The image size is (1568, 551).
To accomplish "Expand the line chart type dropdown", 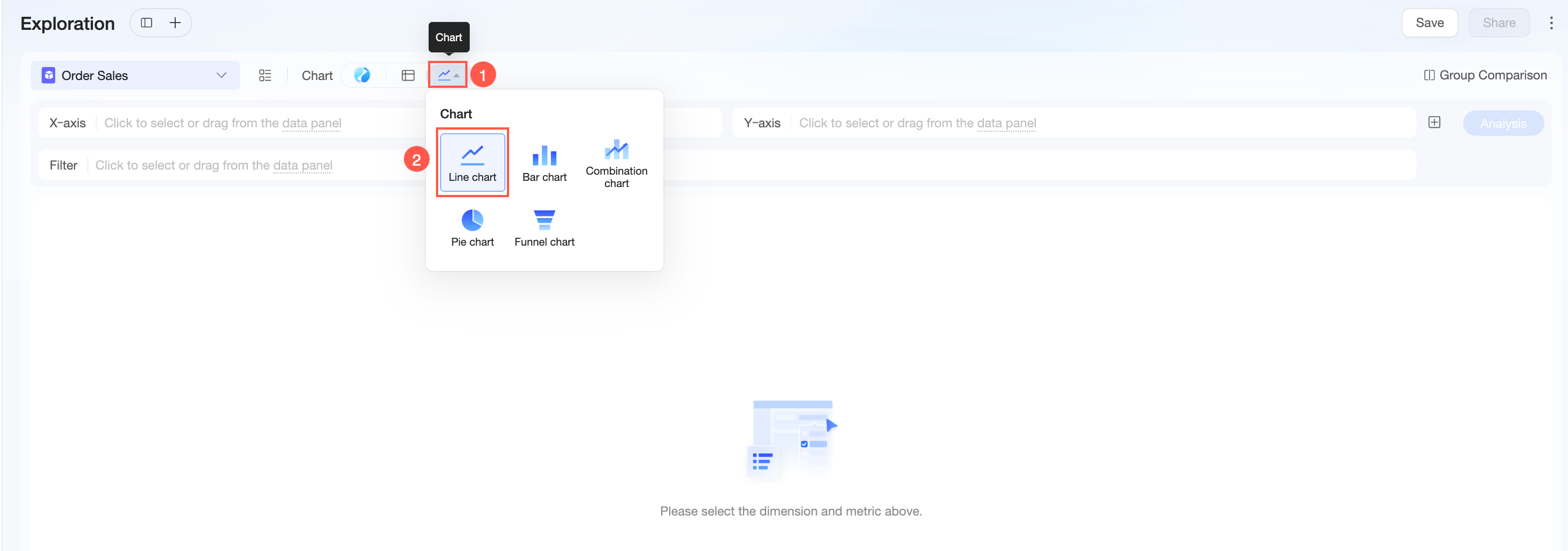I will coord(448,75).
